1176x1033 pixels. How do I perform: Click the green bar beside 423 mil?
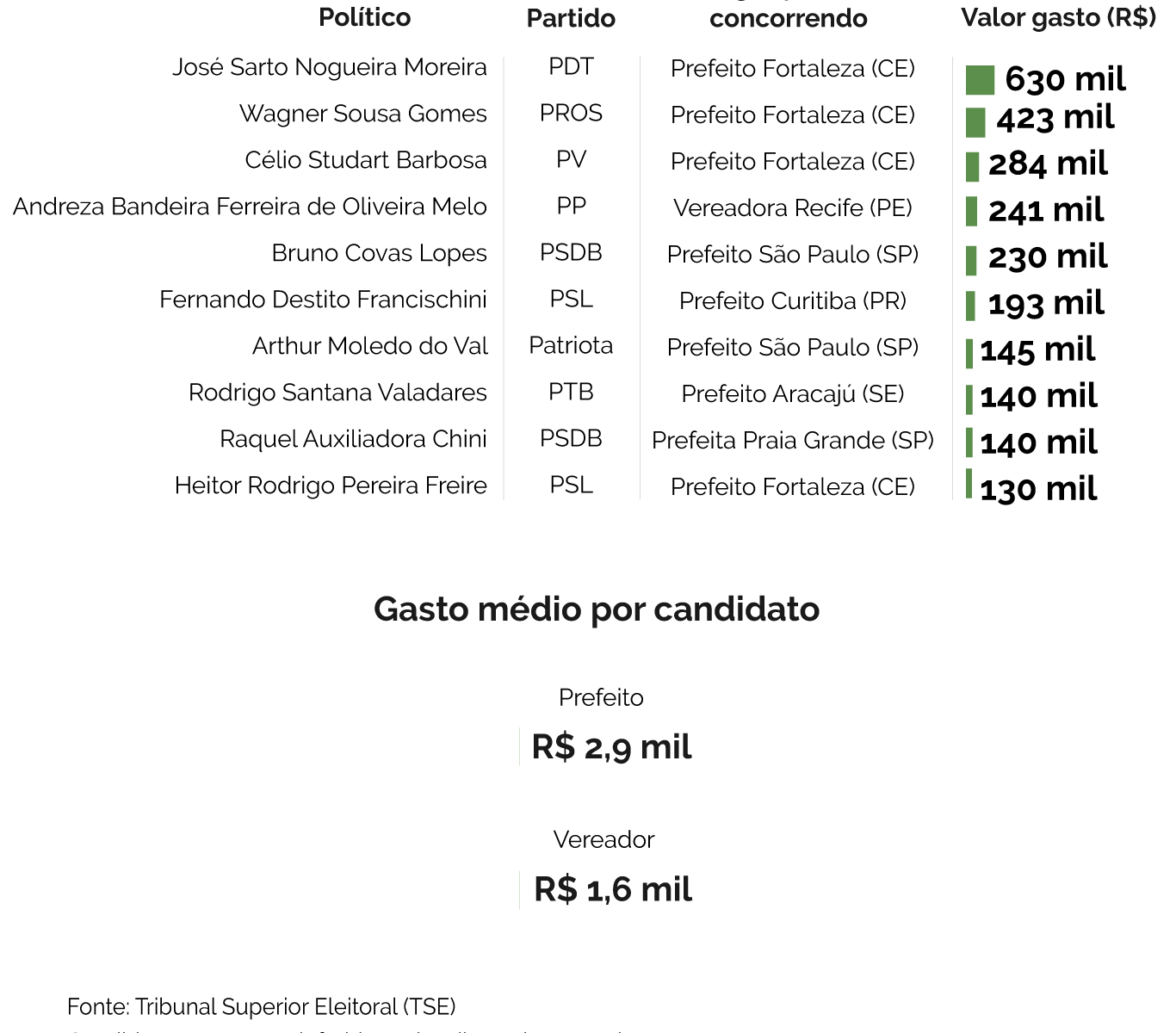click(x=975, y=122)
